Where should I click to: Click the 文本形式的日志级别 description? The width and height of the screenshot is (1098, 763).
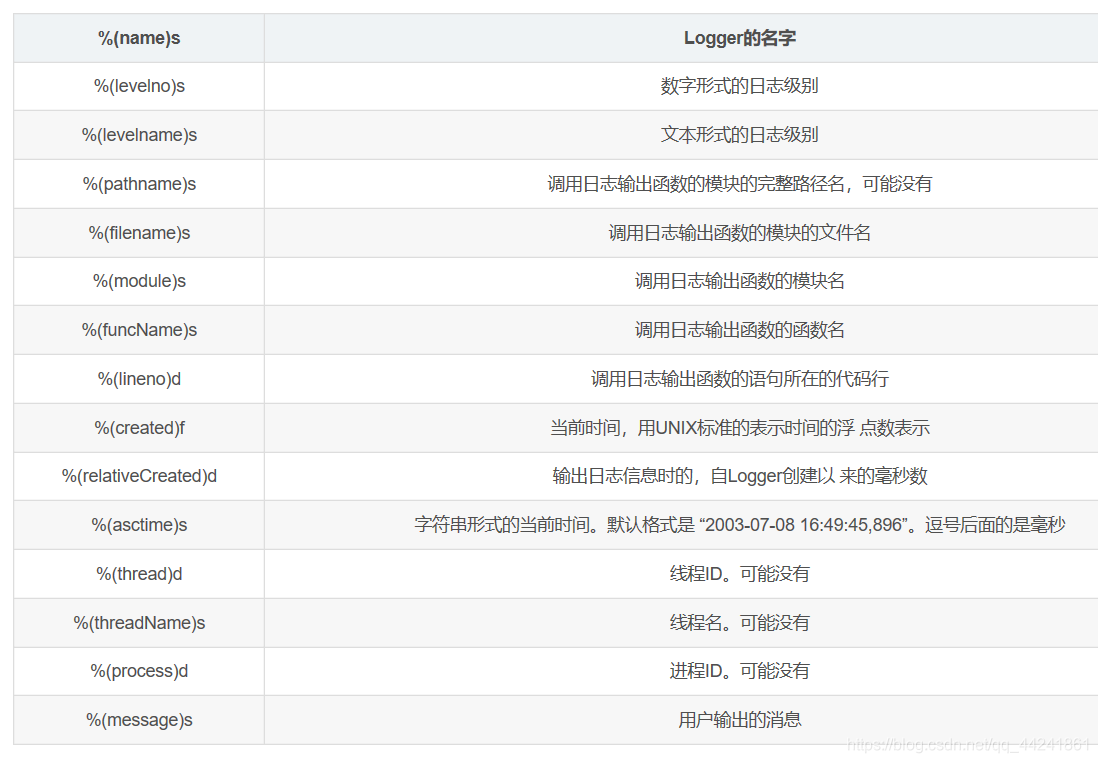[739, 134]
